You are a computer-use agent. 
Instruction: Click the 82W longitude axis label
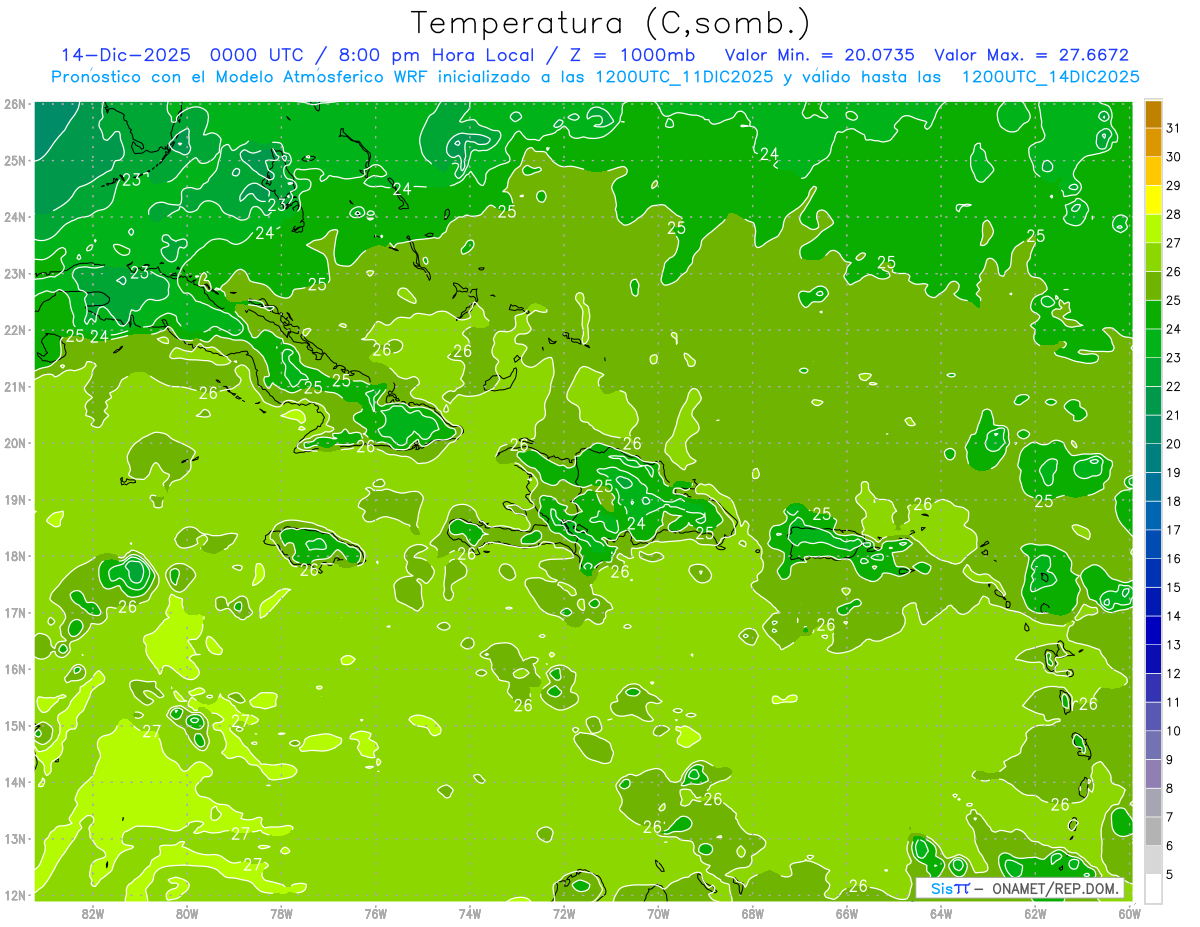pos(93,913)
